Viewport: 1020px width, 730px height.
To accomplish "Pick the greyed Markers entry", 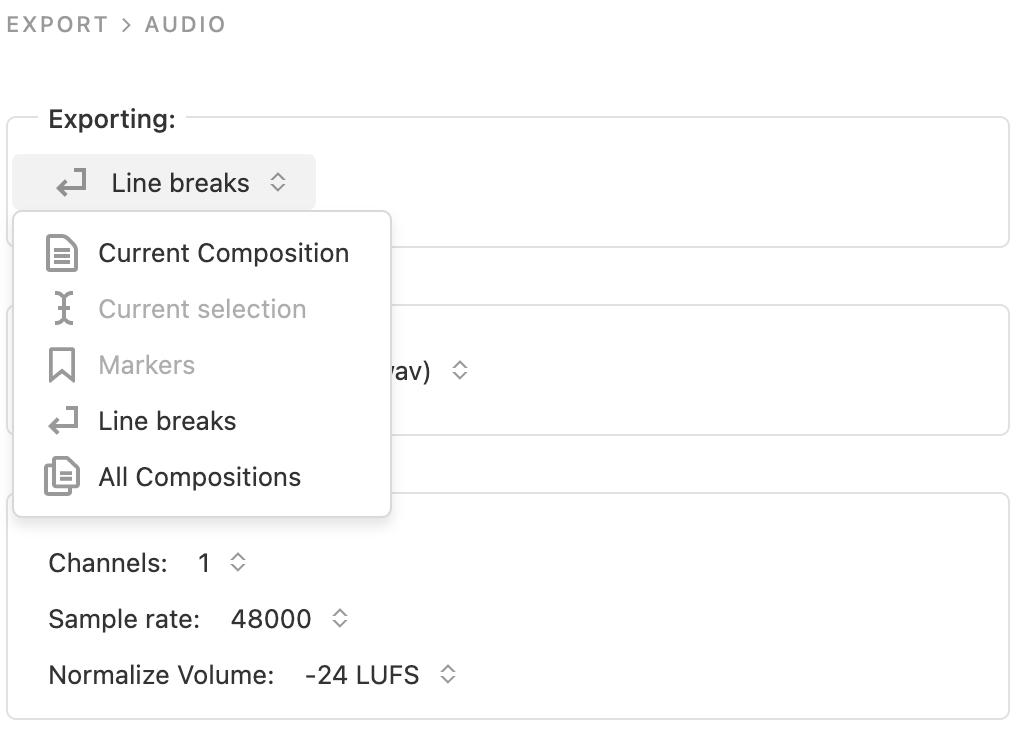I will [202, 365].
